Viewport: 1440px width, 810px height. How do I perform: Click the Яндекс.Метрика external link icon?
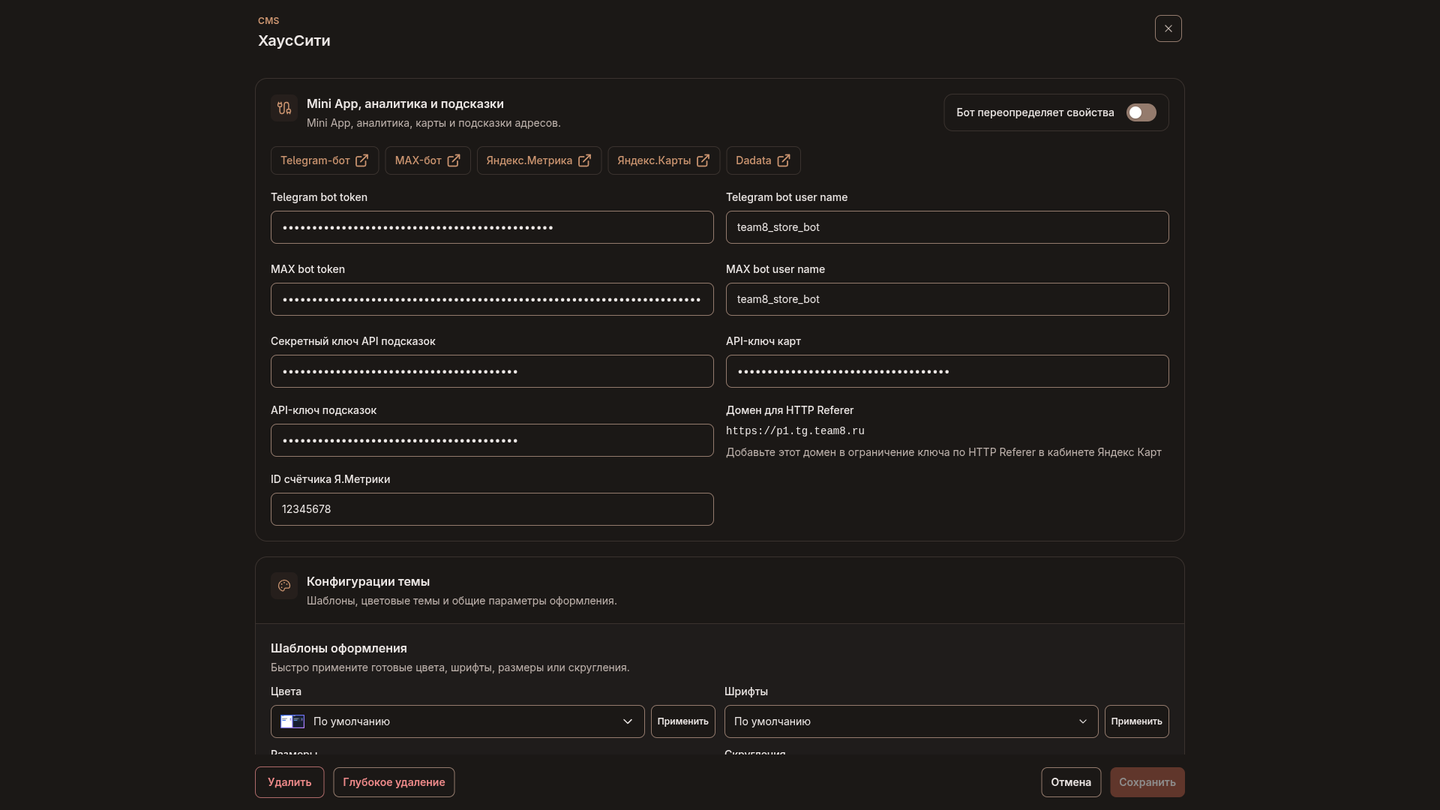(585, 160)
